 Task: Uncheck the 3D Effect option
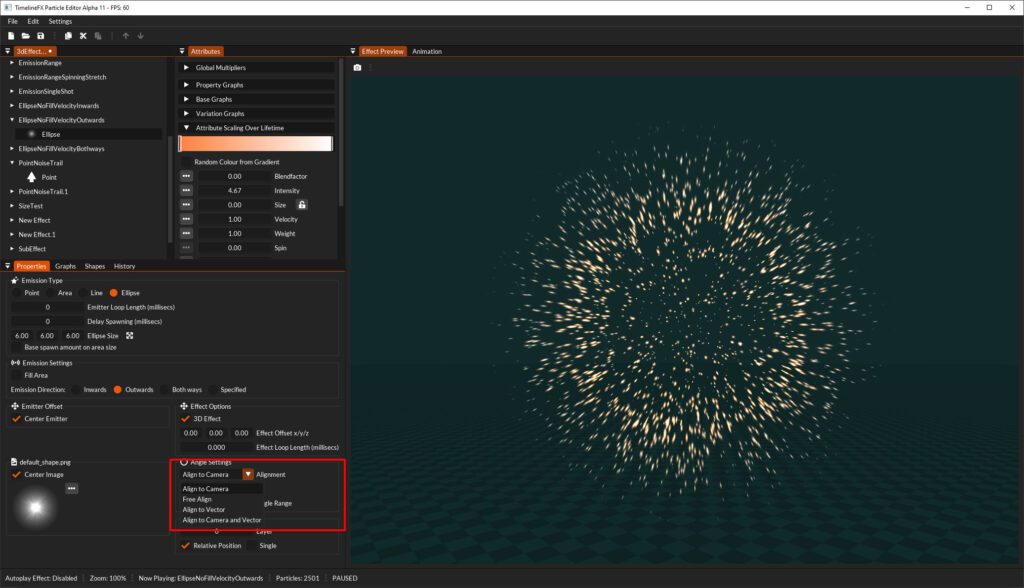coord(185,418)
